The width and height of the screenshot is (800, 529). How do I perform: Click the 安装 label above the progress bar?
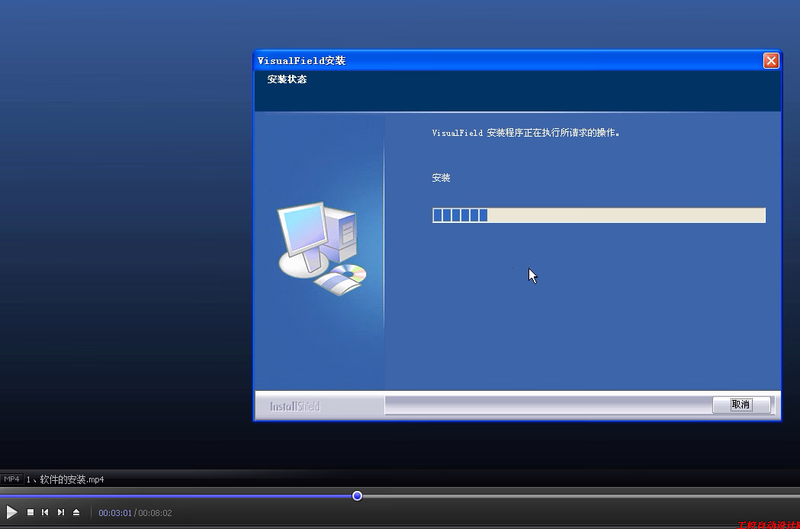441,178
